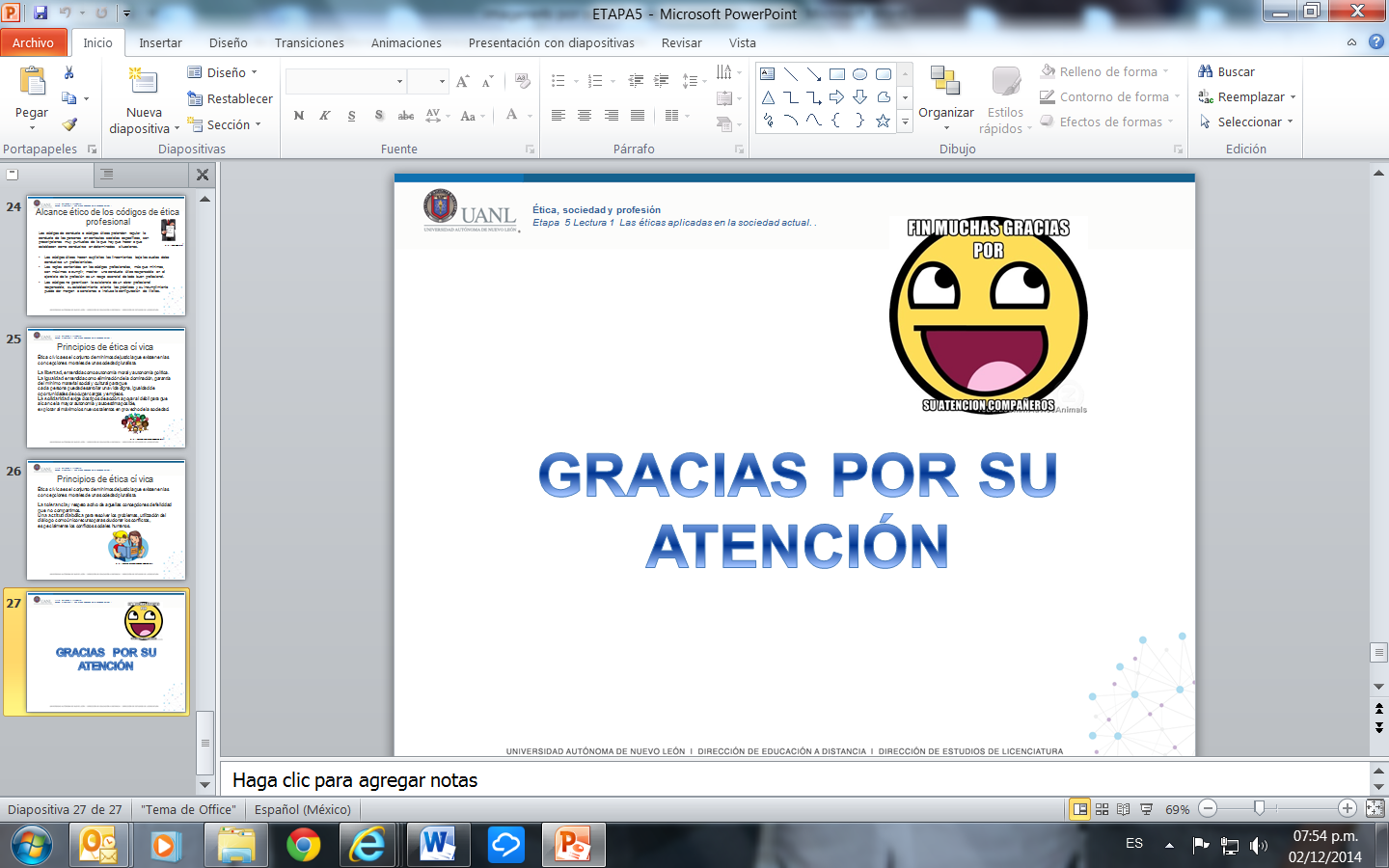Close the slides pane with the X
The image size is (1389, 868).
(x=203, y=175)
